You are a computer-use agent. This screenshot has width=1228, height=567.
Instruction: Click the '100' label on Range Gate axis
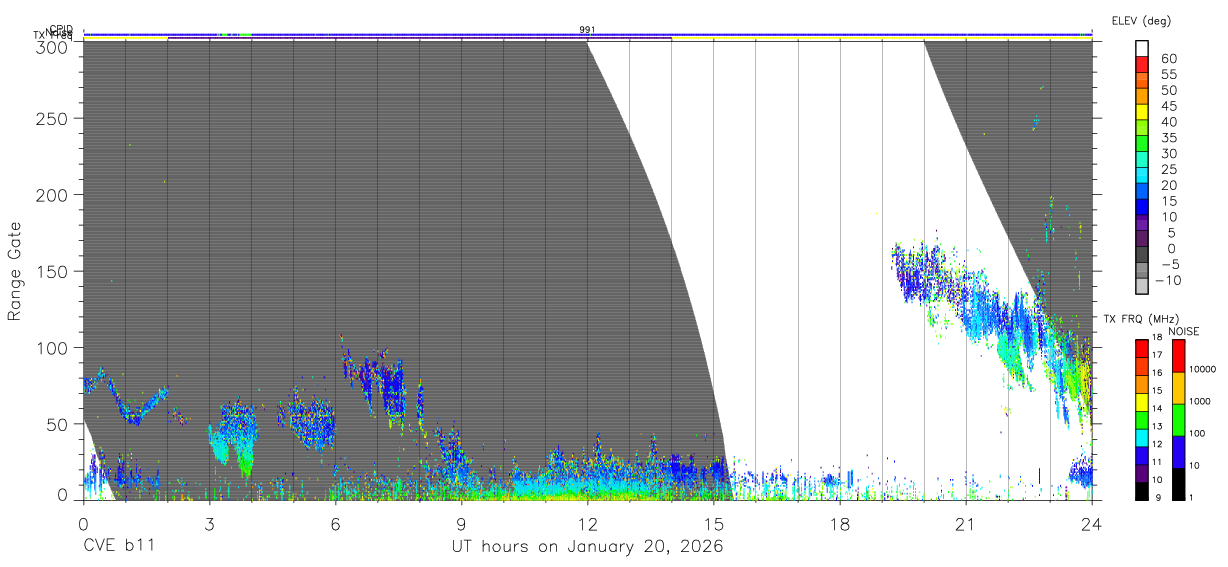tap(53, 347)
